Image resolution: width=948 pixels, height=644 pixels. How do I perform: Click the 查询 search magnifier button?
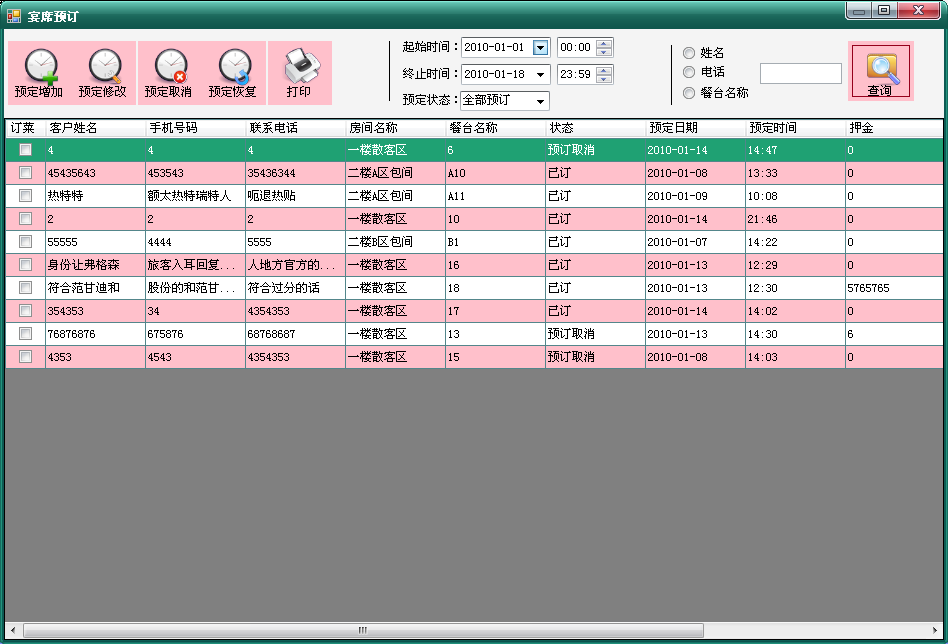pos(880,72)
